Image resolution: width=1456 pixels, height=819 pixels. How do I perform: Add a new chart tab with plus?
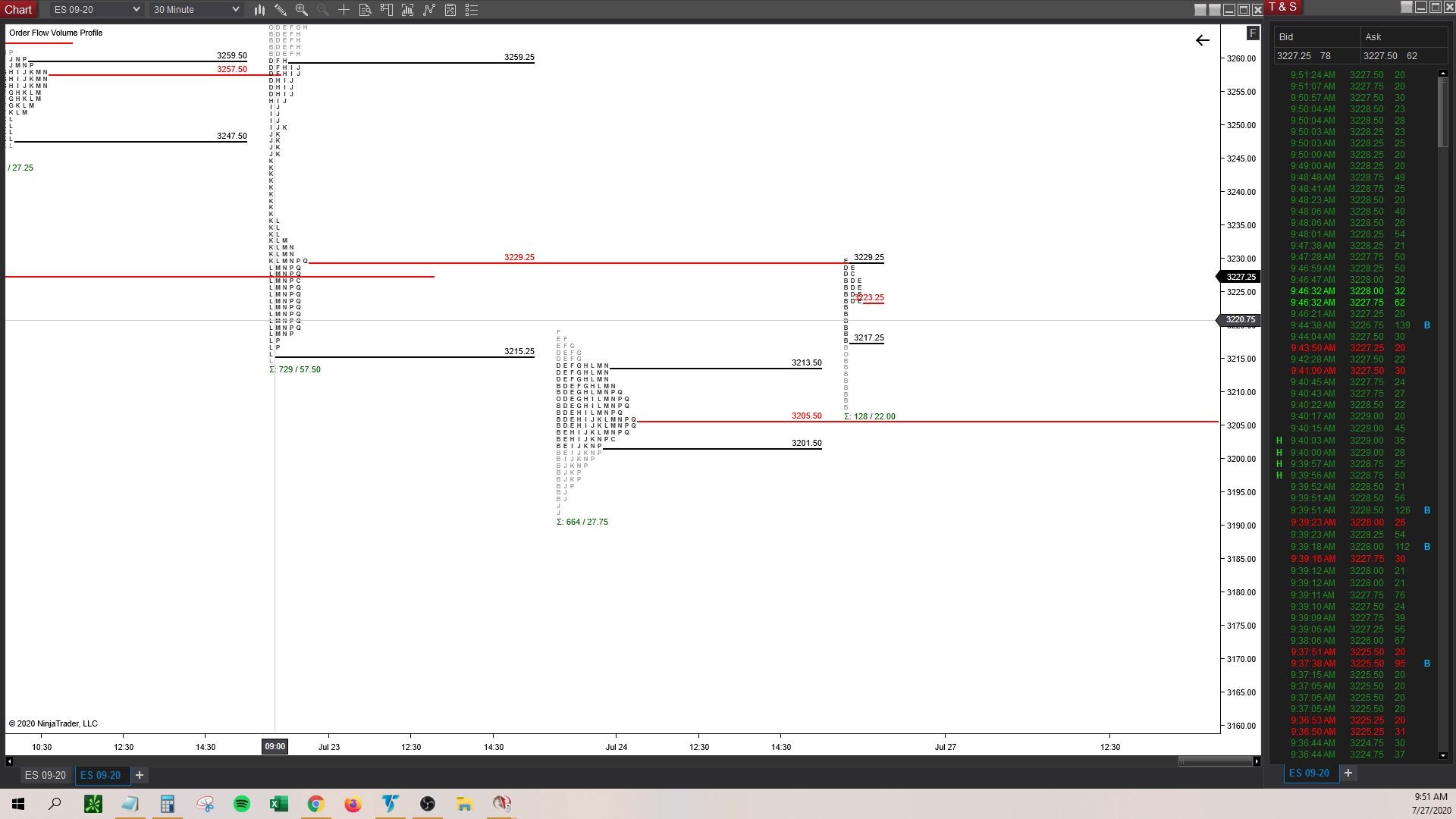point(140,775)
